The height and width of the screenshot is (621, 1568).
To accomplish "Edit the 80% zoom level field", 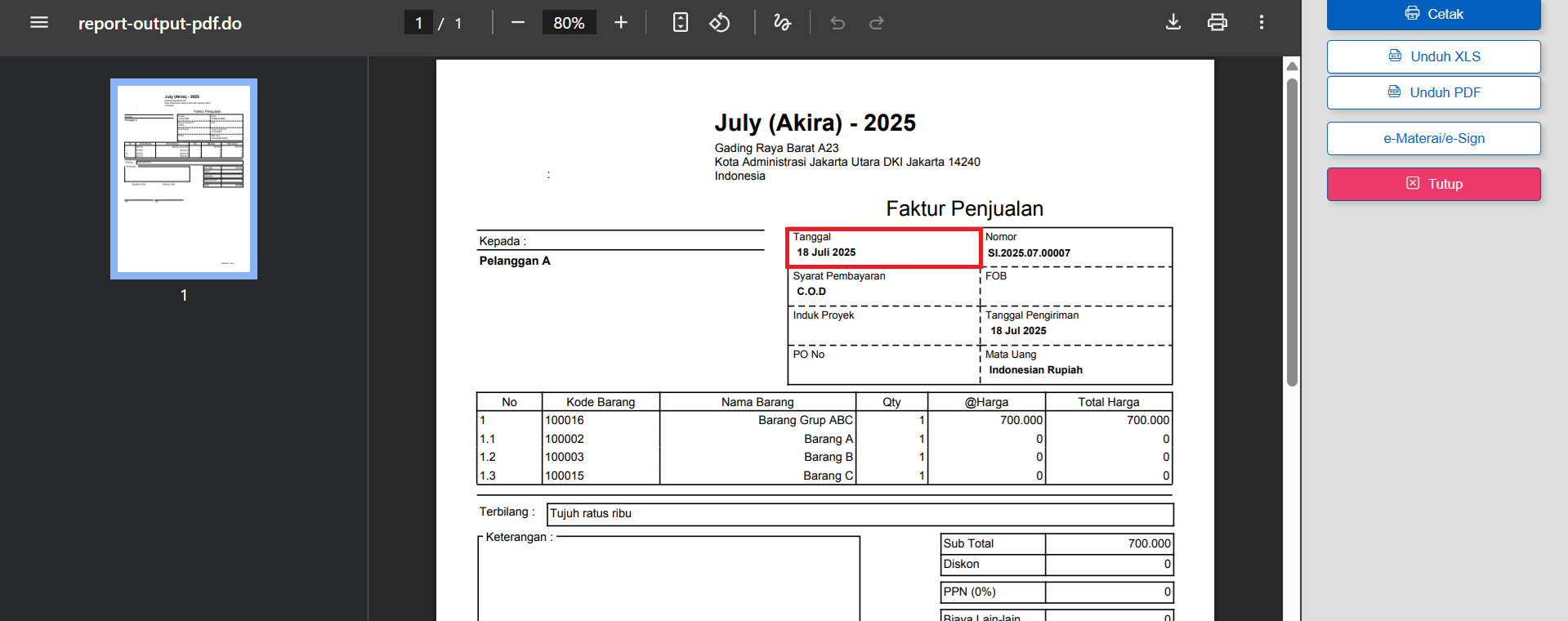I will click(569, 23).
